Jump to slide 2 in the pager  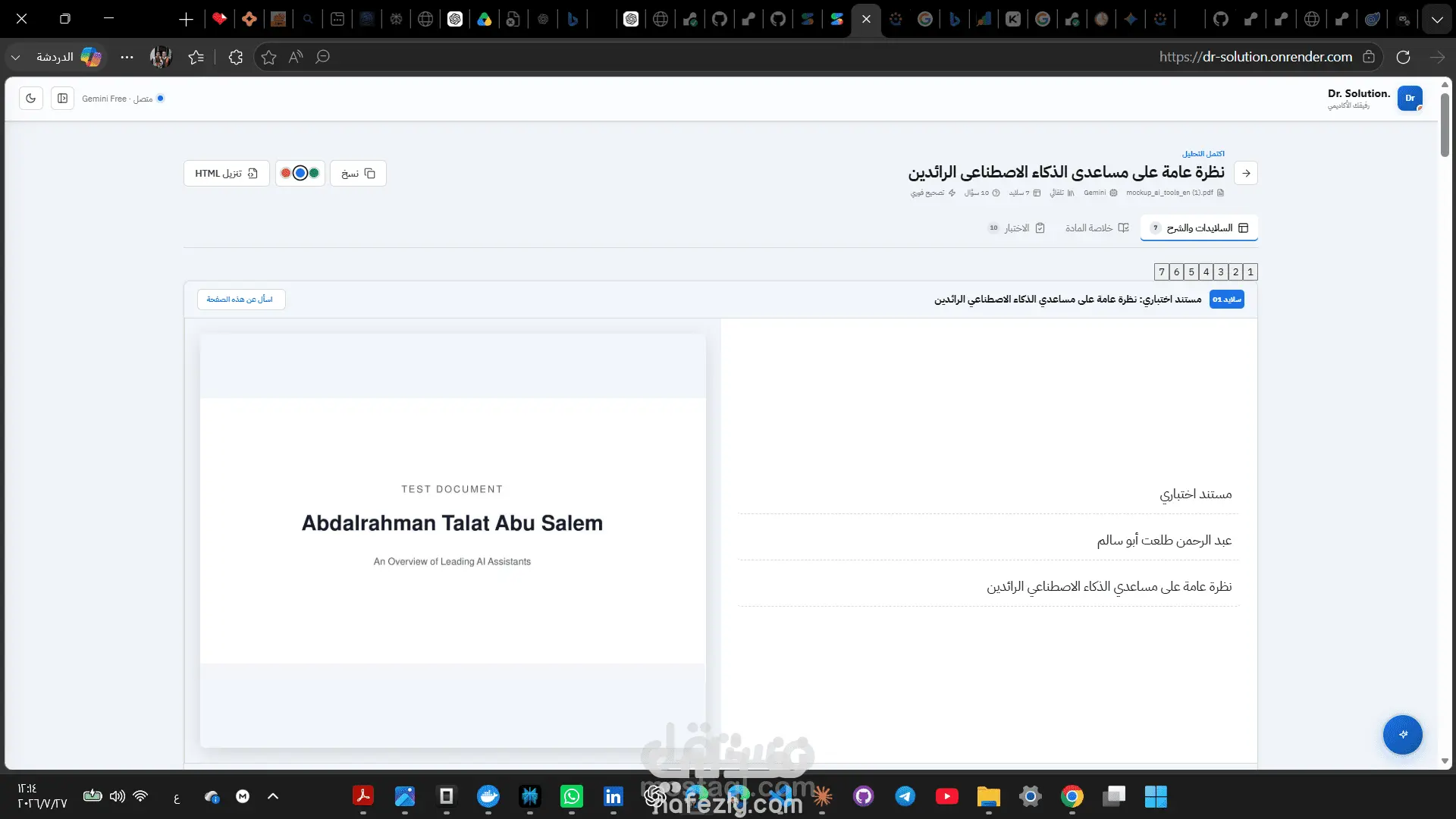click(1236, 272)
